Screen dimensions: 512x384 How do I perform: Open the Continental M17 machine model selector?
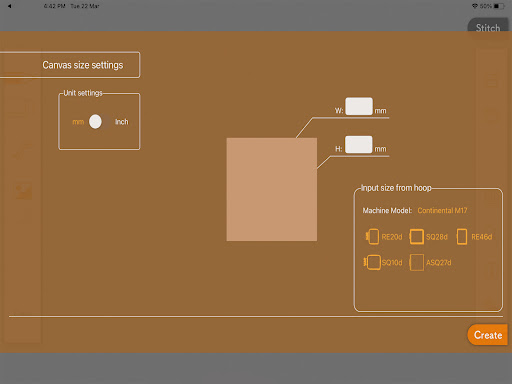click(x=442, y=210)
